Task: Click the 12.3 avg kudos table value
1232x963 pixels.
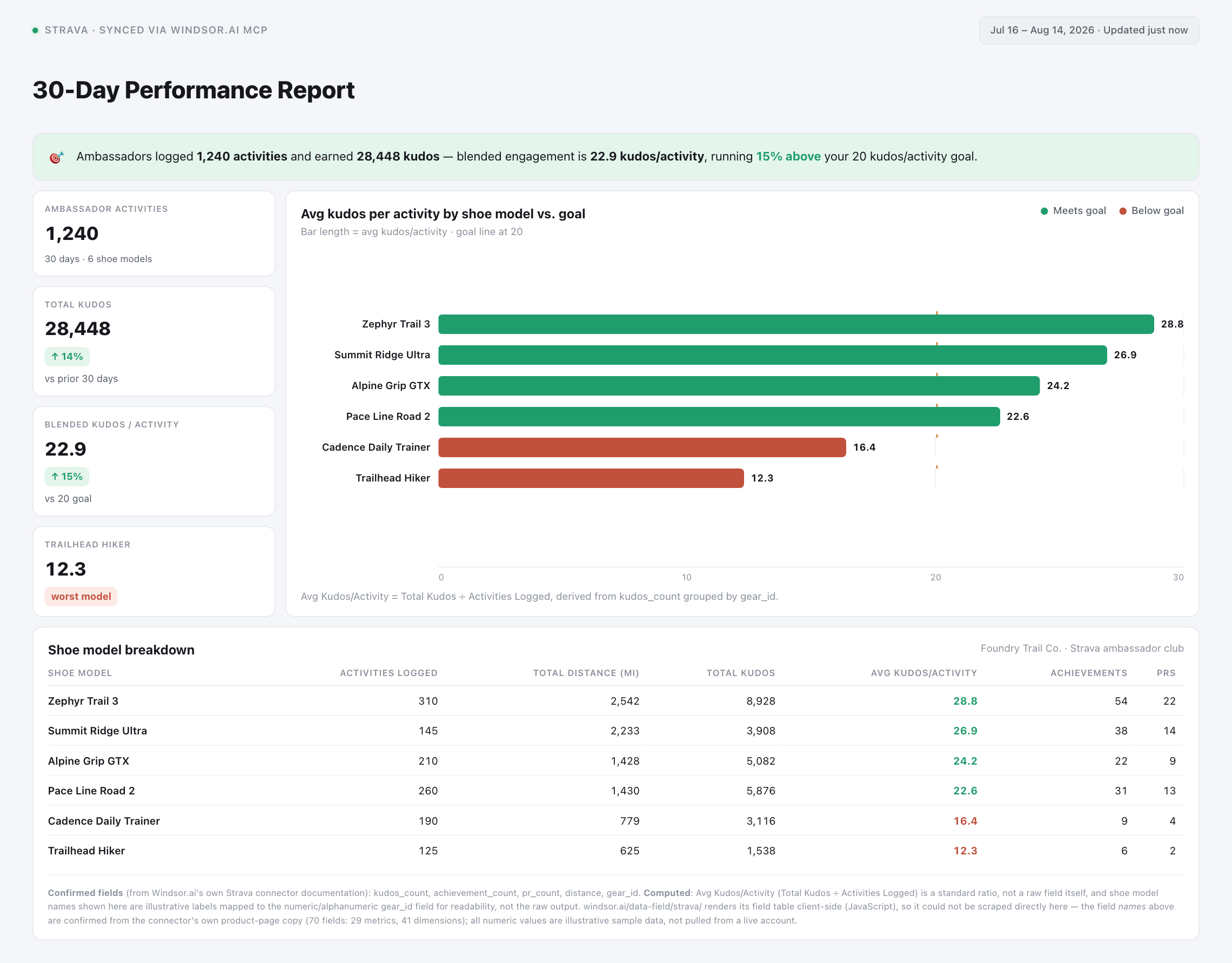Action: [965, 851]
